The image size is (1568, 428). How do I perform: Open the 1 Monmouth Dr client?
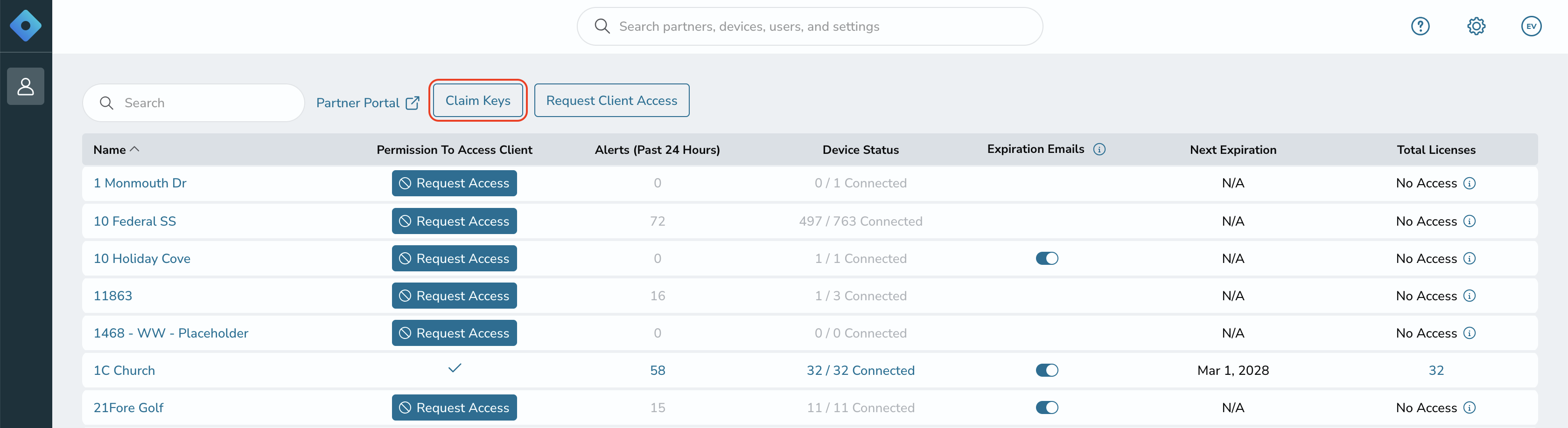[140, 183]
